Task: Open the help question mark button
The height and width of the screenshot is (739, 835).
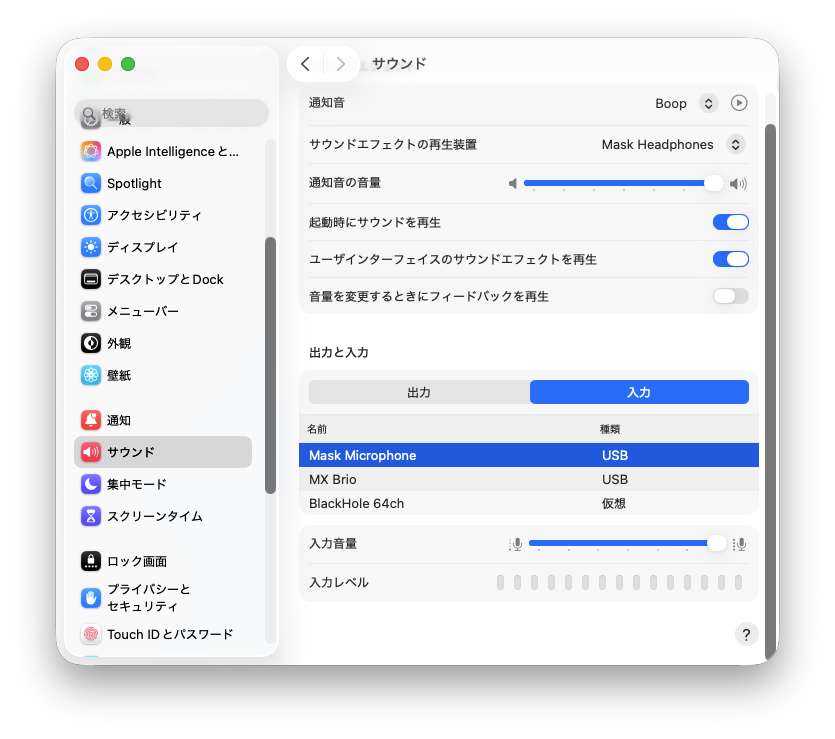Action: pyautogui.click(x=746, y=634)
